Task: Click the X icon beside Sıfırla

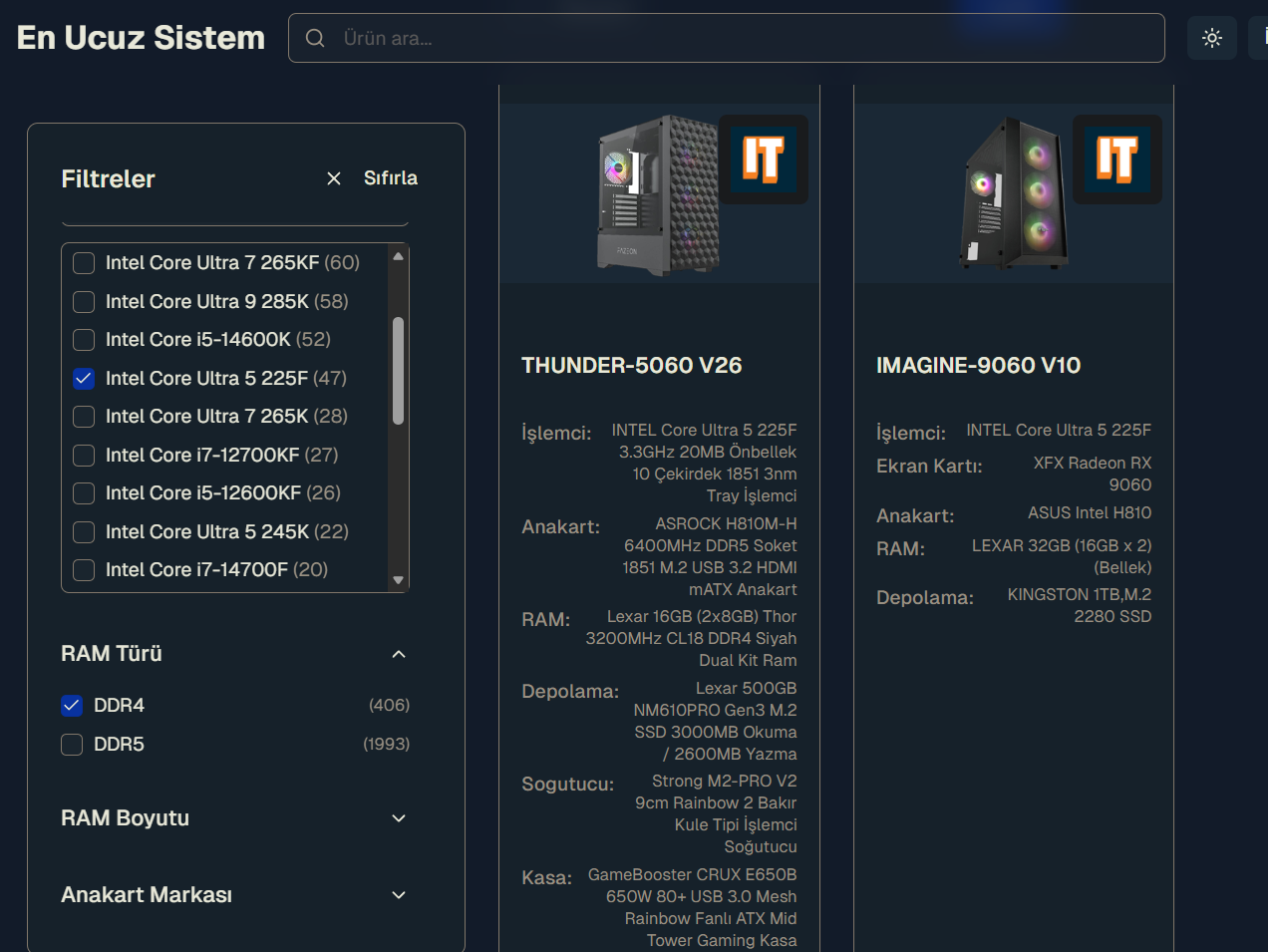Action: pyautogui.click(x=334, y=178)
